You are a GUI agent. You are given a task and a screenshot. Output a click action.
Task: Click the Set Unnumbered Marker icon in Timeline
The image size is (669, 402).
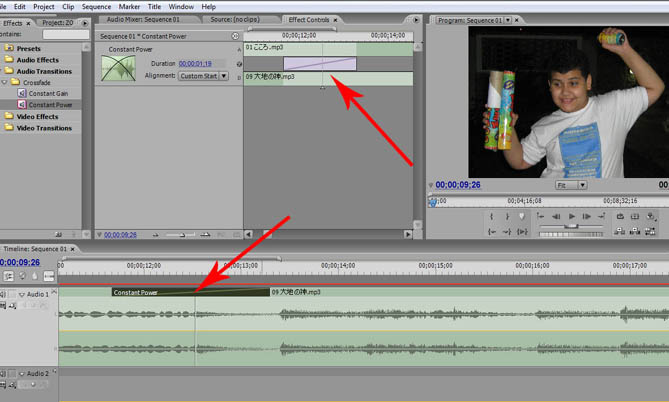pos(35,275)
